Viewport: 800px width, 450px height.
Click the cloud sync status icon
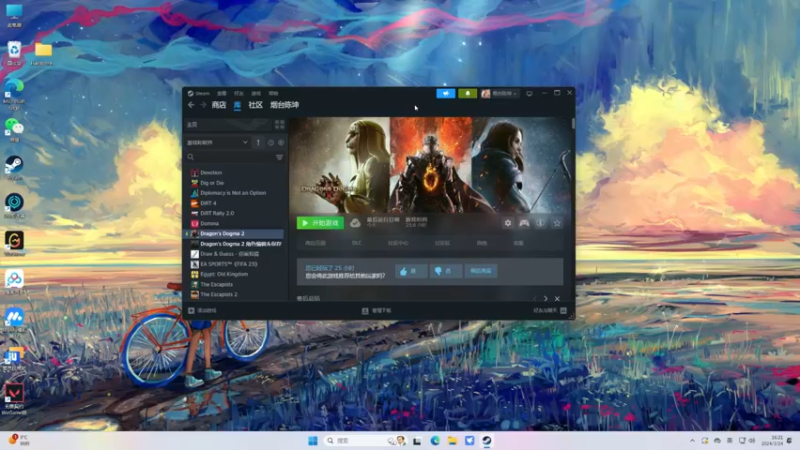pos(355,223)
